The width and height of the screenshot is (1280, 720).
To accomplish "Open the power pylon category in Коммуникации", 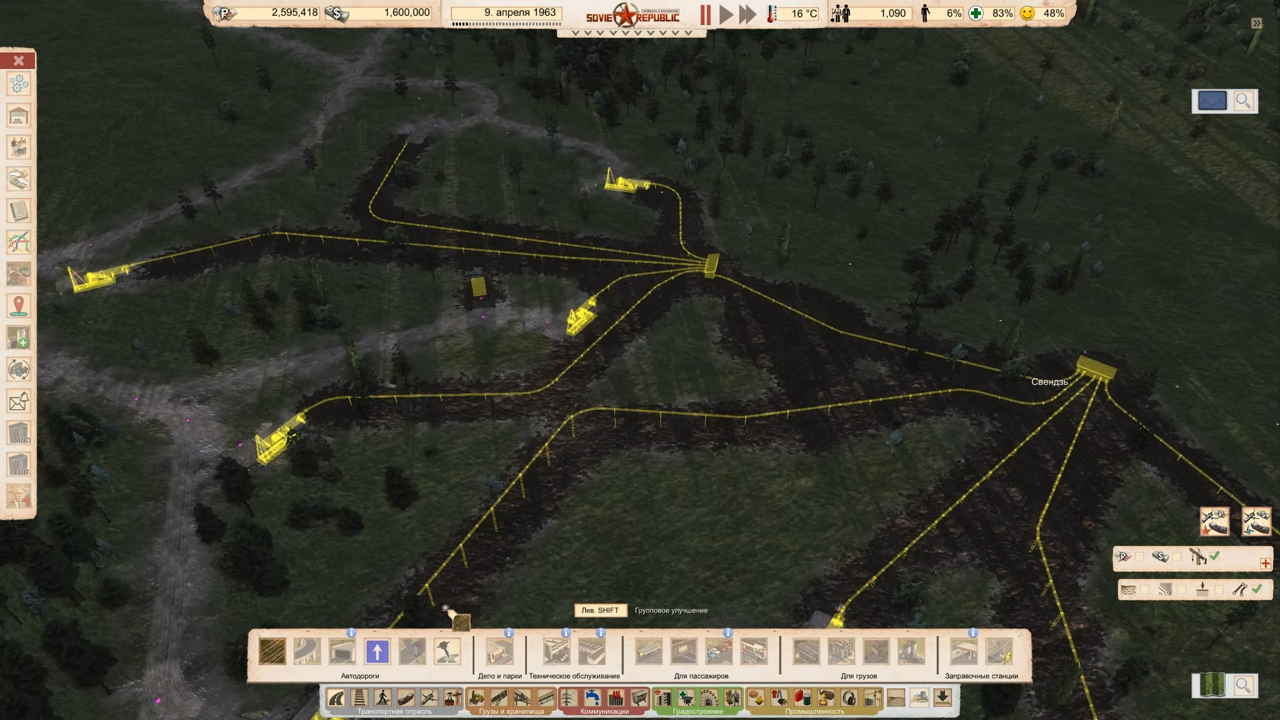I will pyautogui.click(x=569, y=697).
